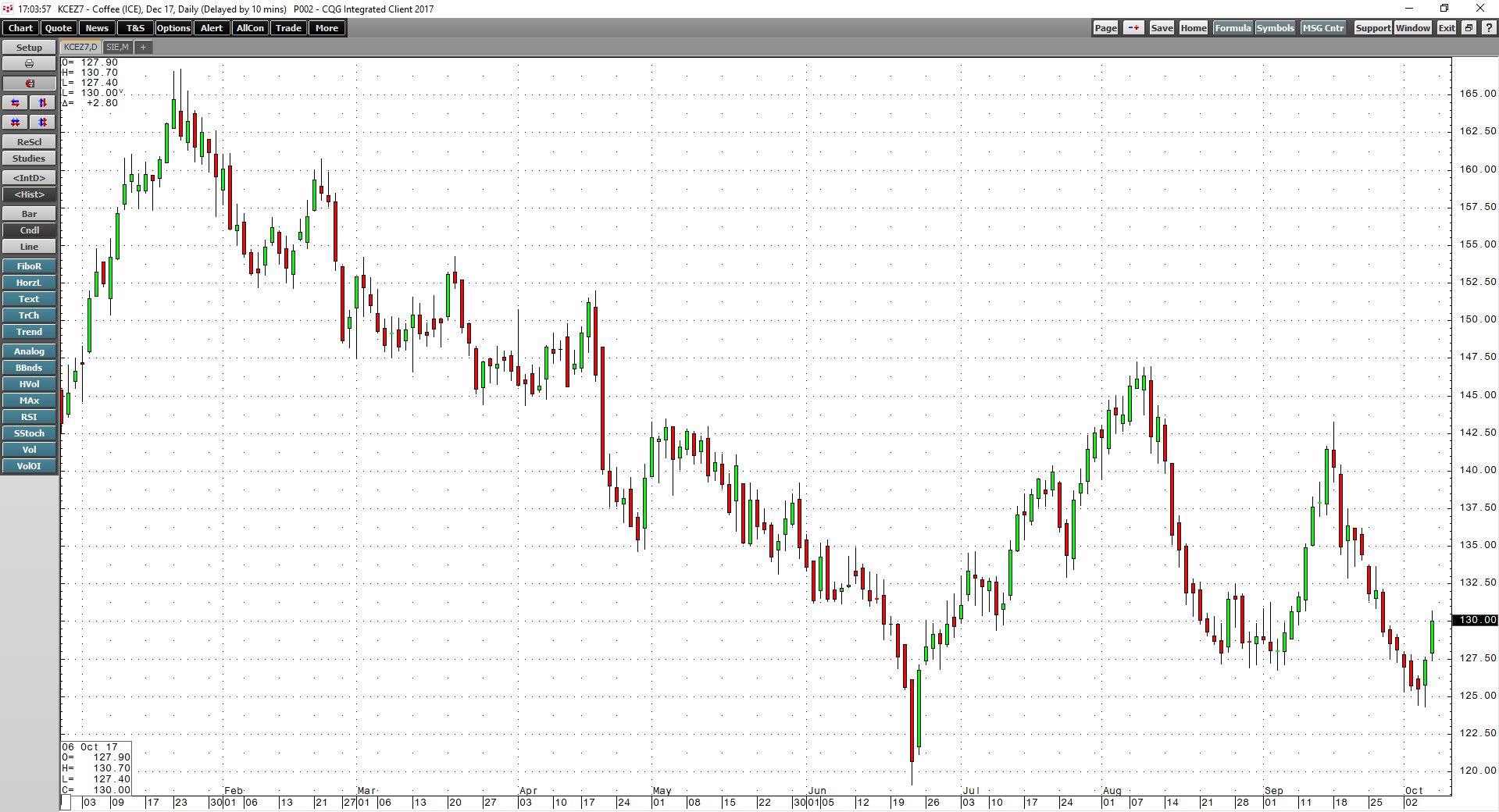Click the cascade windows icon in toolbar

1469,28
